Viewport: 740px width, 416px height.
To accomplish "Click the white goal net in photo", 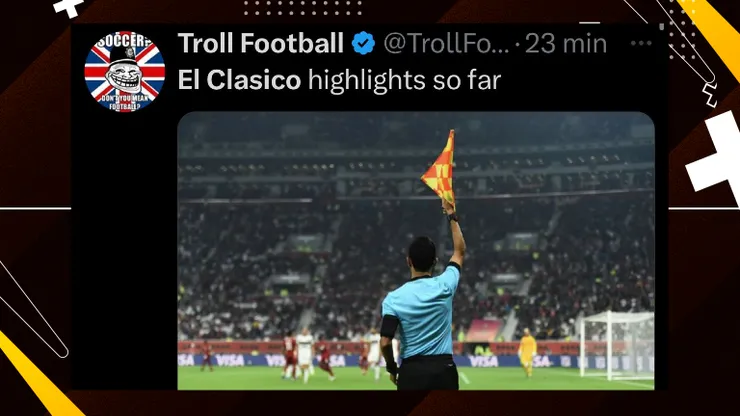I will [616, 345].
